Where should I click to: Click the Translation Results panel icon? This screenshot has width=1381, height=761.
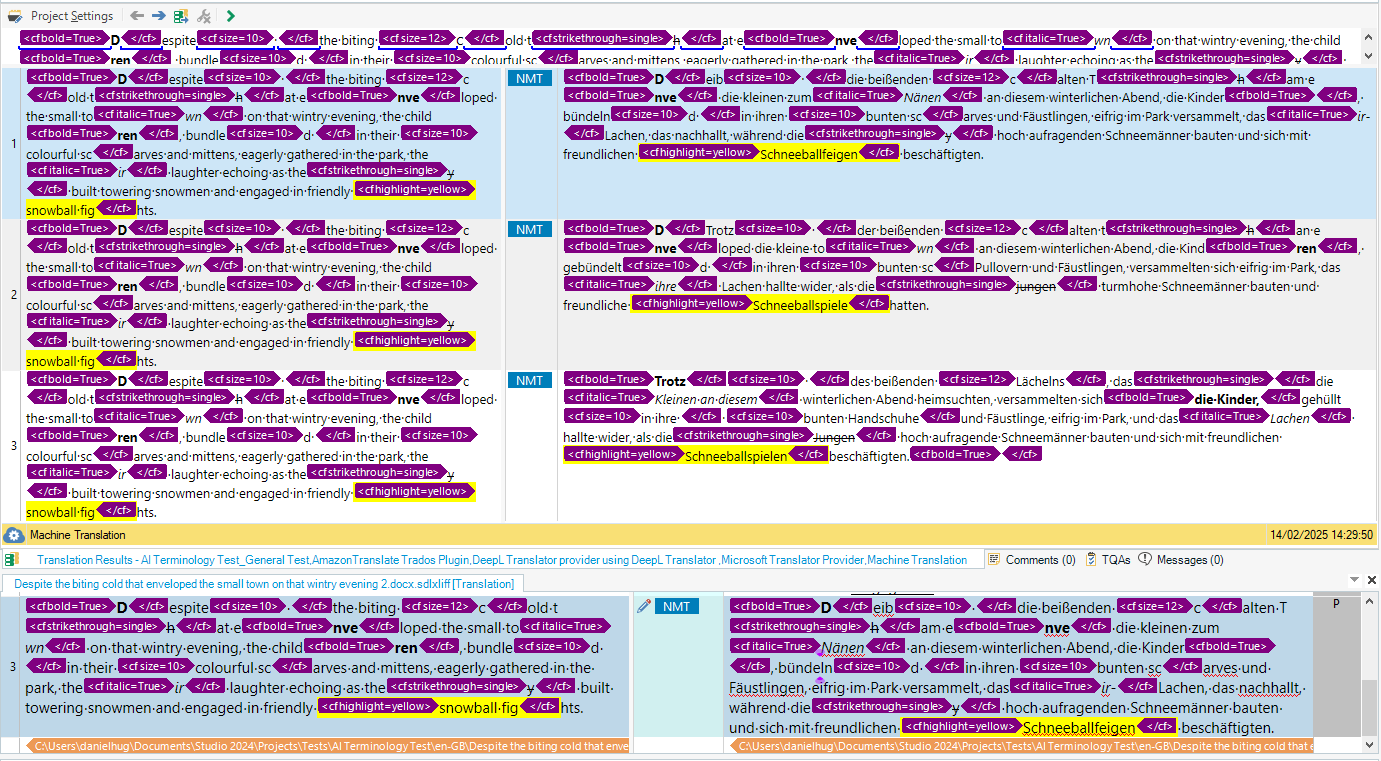tap(11, 560)
